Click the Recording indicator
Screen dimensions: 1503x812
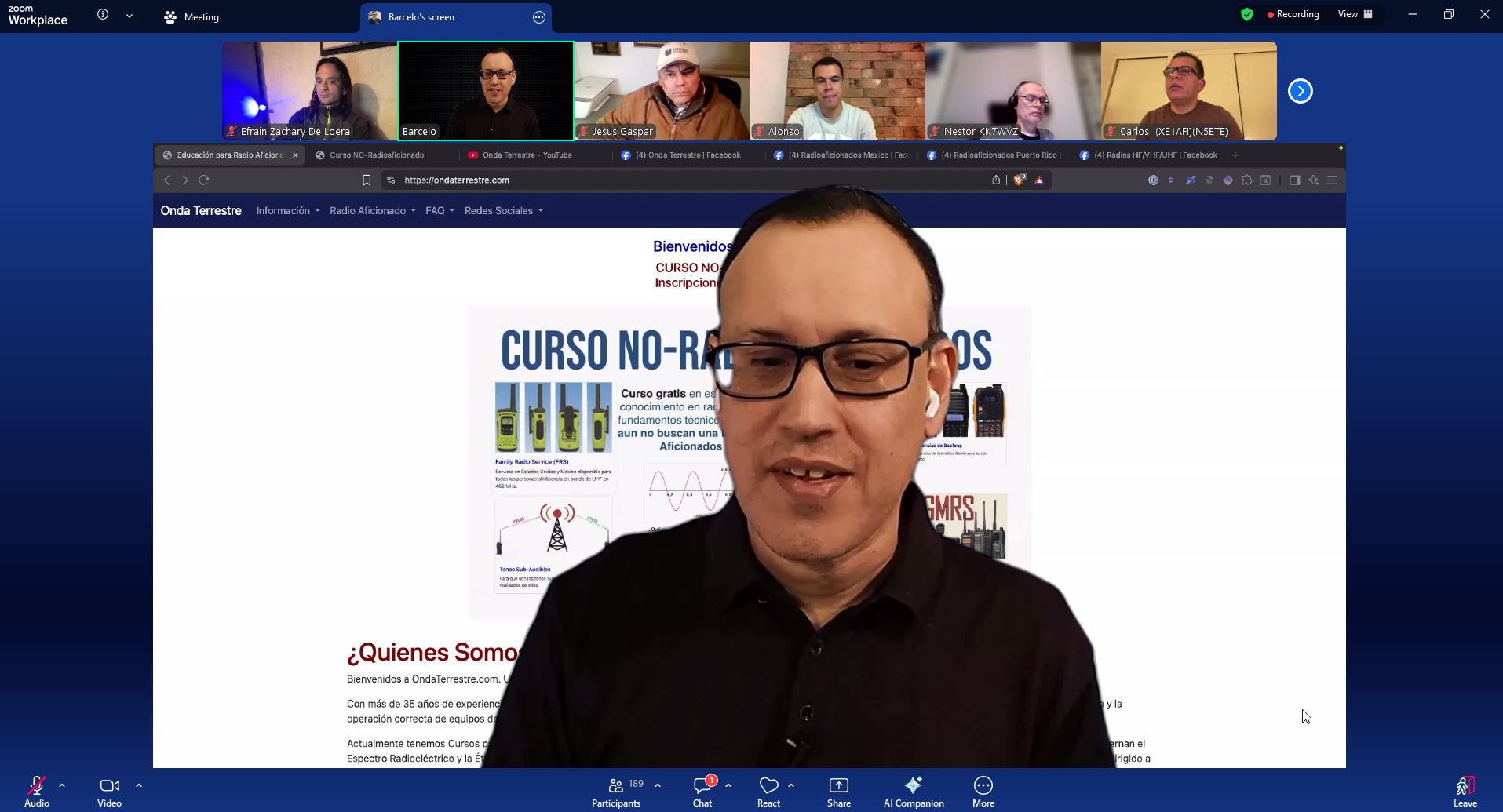coord(1293,14)
